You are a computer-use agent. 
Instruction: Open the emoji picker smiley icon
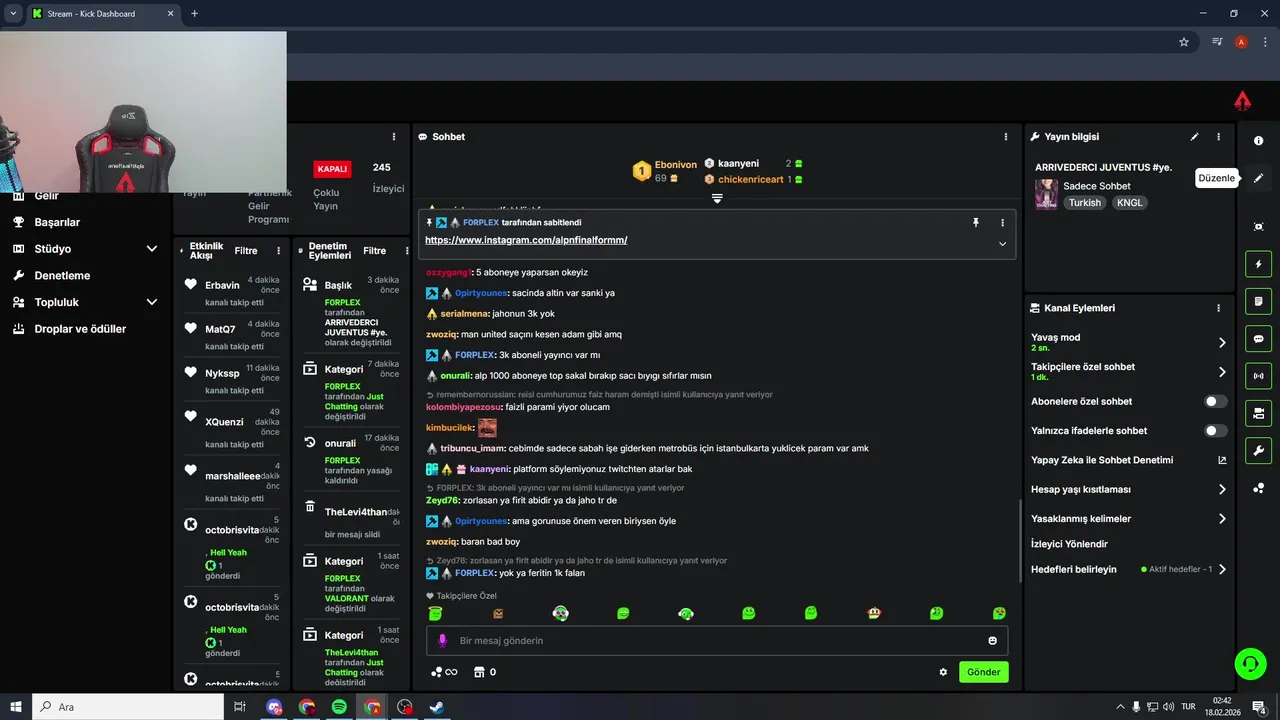point(992,640)
